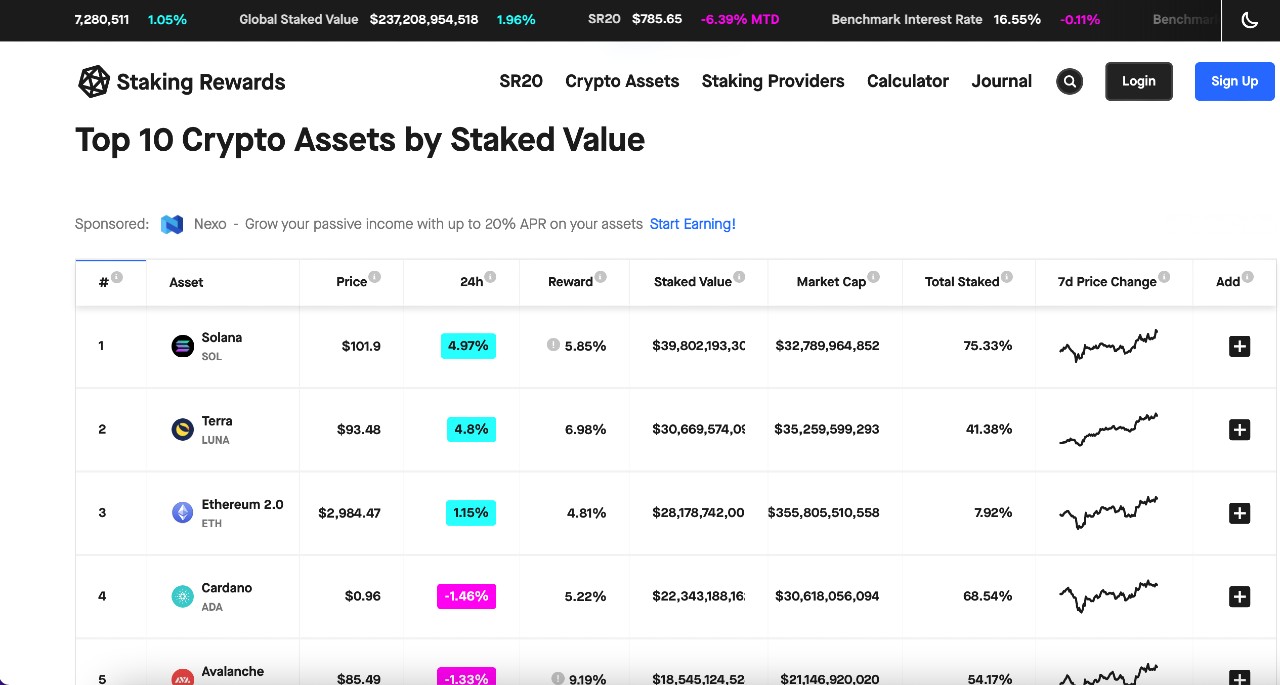This screenshot has width=1280, height=685.
Task: View Solana's 7d price change sparkline
Action: click(1108, 346)
